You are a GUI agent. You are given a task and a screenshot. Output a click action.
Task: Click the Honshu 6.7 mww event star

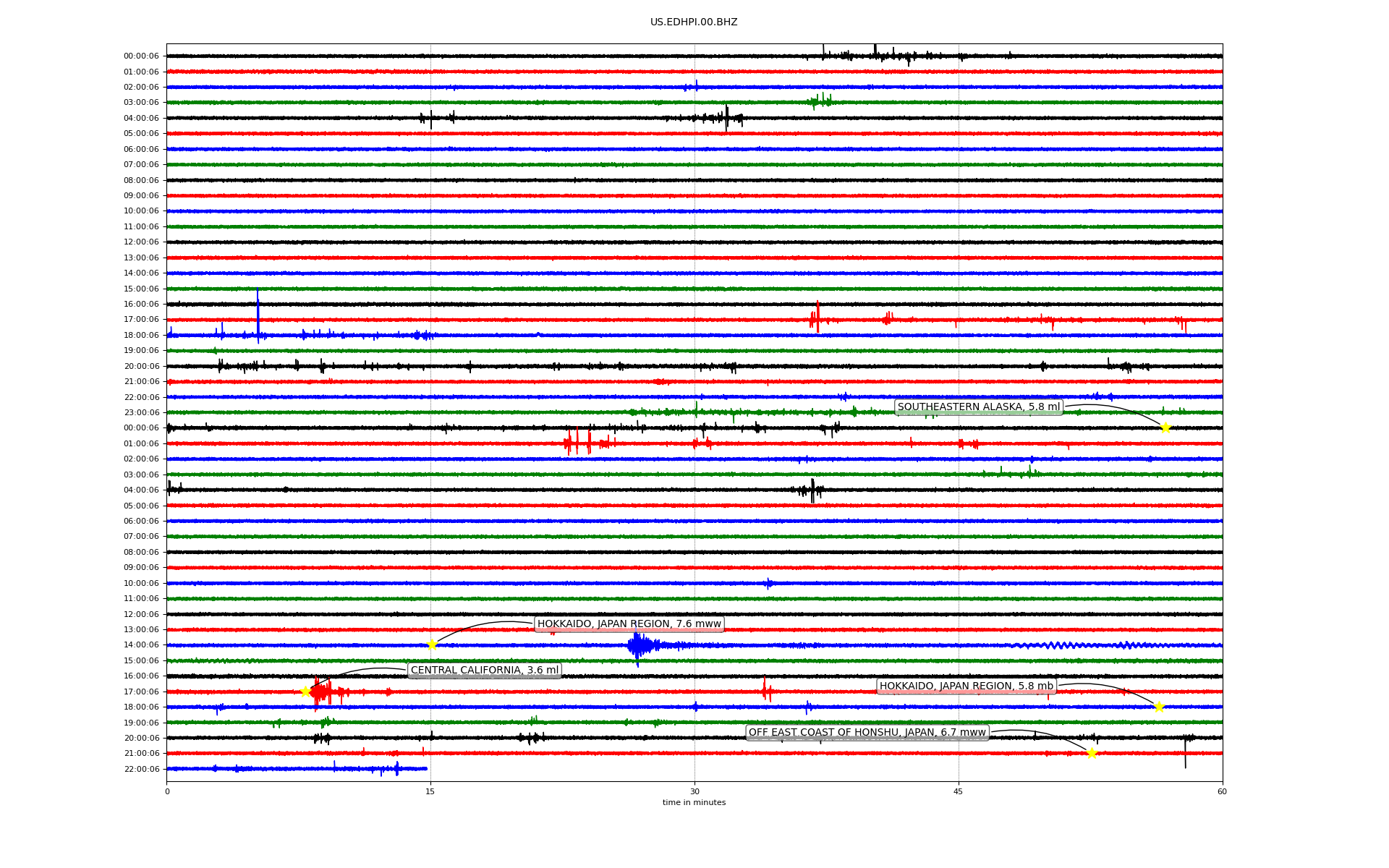click(x=1092, y=753)
